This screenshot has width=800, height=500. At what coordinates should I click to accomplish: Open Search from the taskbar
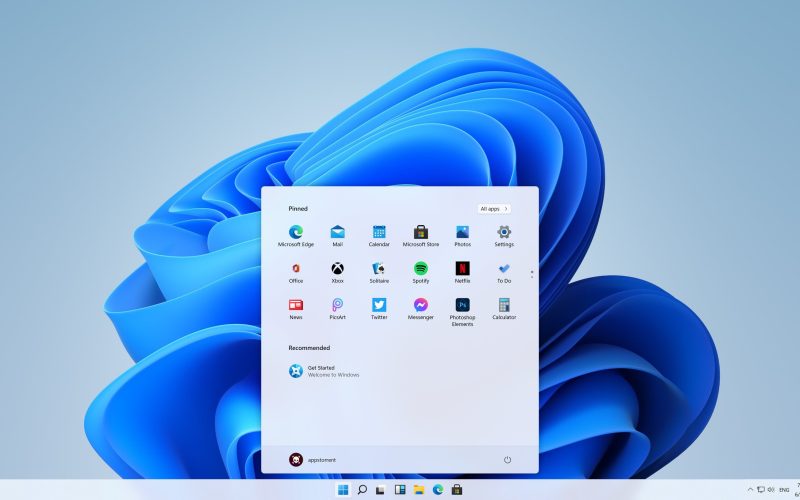[x=362, y=490]
